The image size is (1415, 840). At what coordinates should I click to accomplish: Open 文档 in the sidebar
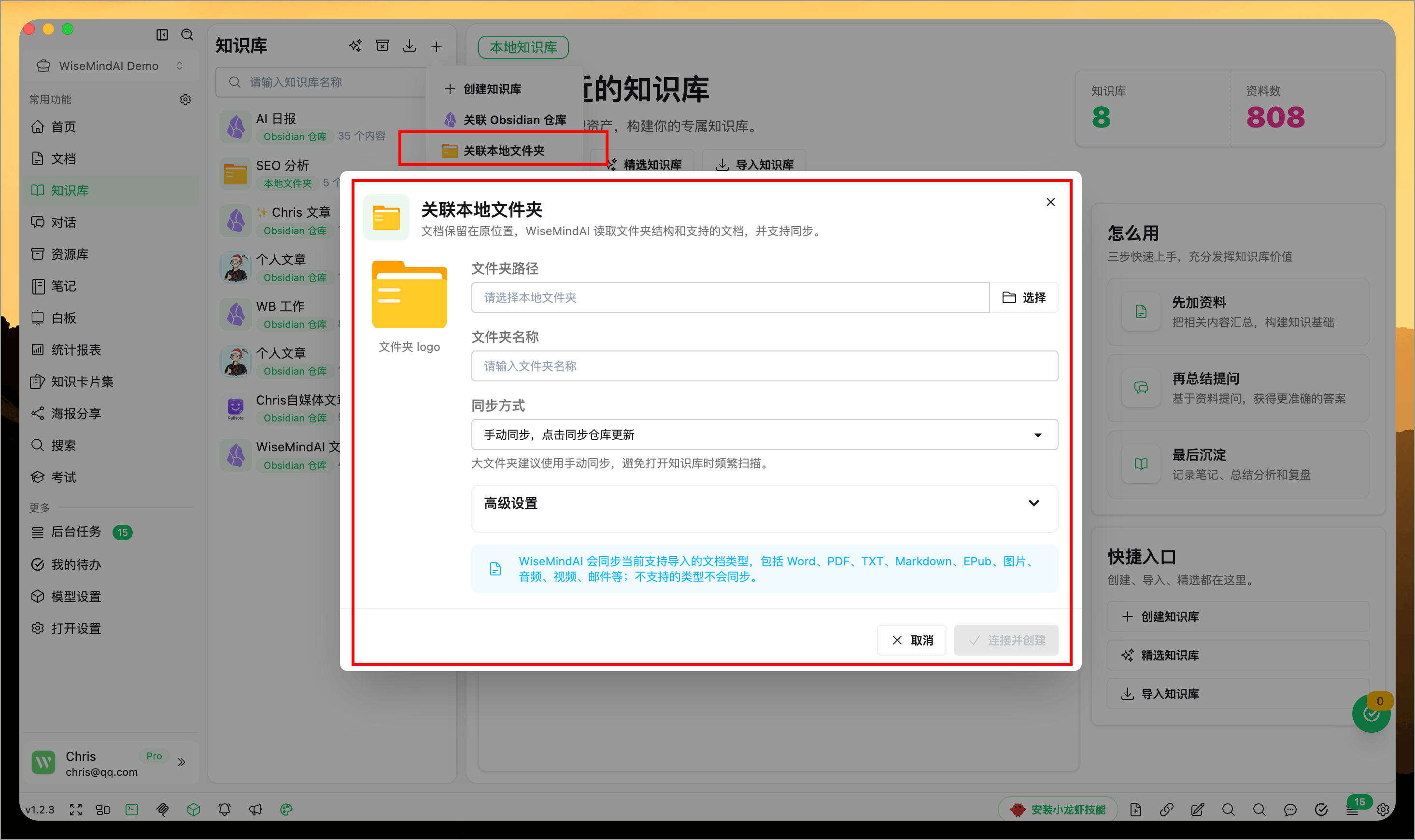pyautogui.click(x=111, y=158)
